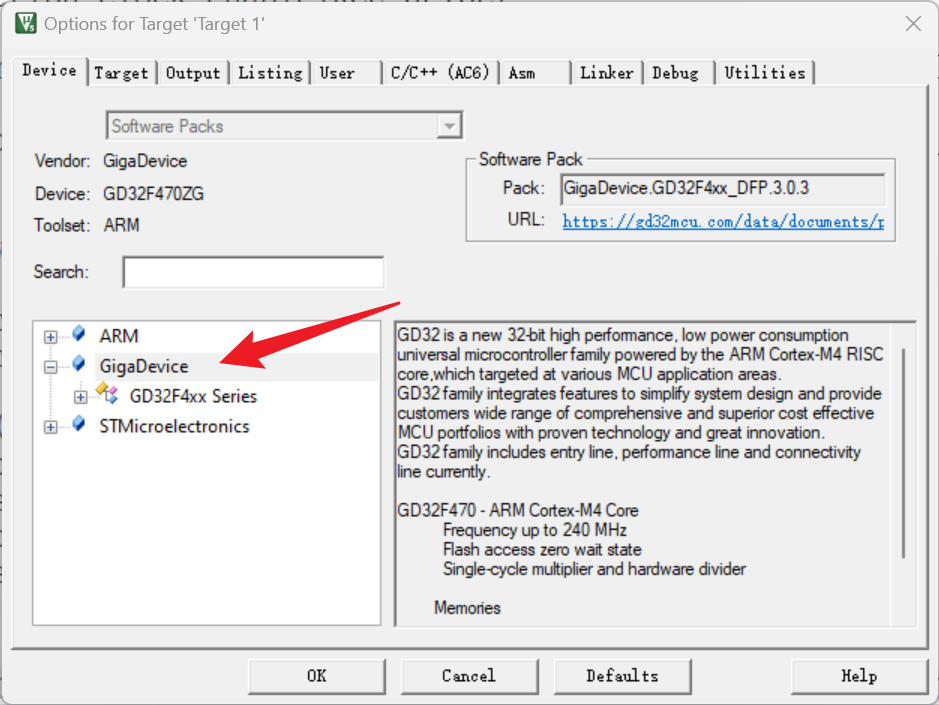Switch to the Target tab
The image size is (939, 705).
tap(122, 73)
